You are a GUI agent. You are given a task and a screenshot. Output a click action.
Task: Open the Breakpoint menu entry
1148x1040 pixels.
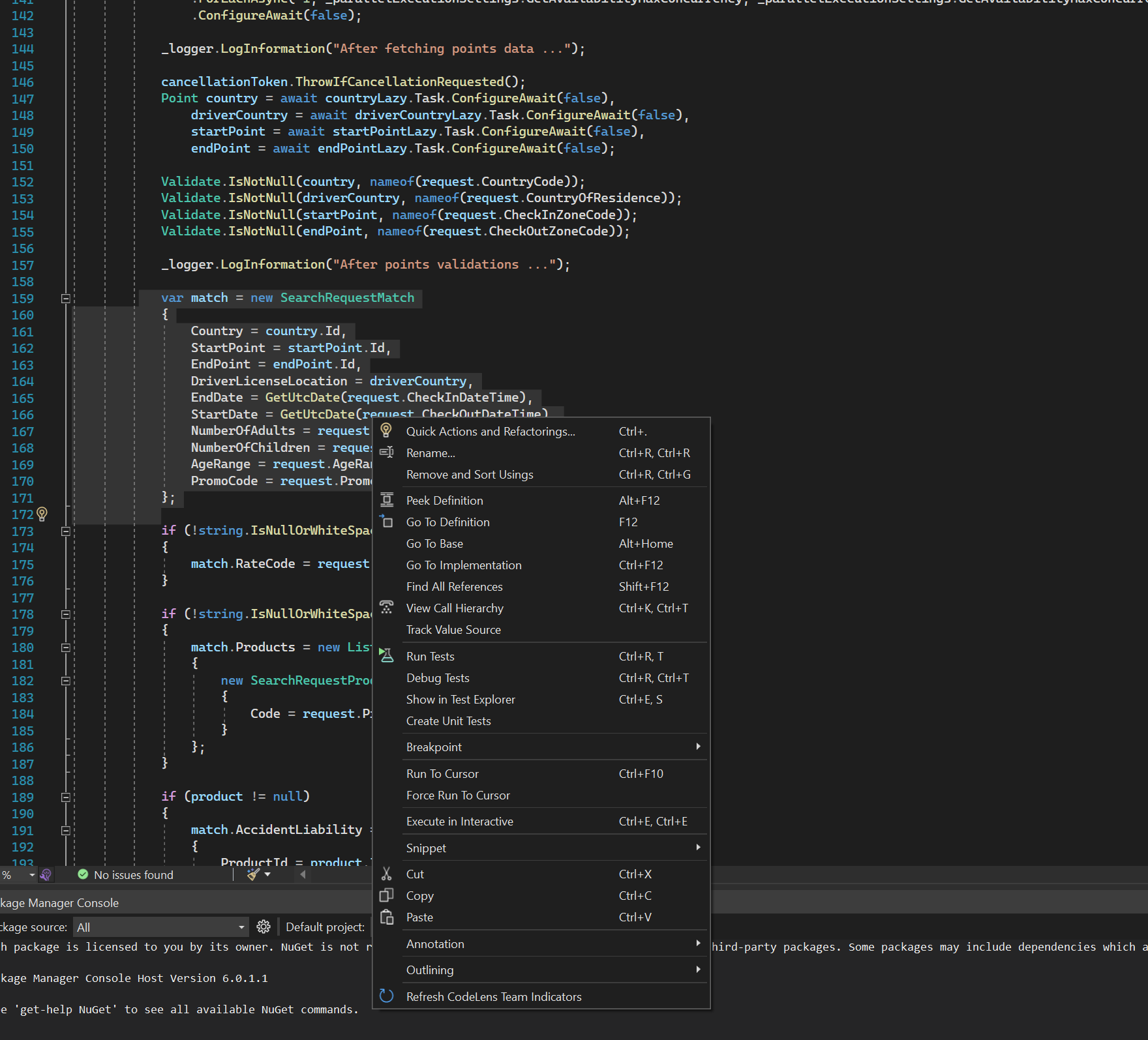pyautogui.click(x=541, y=747)
